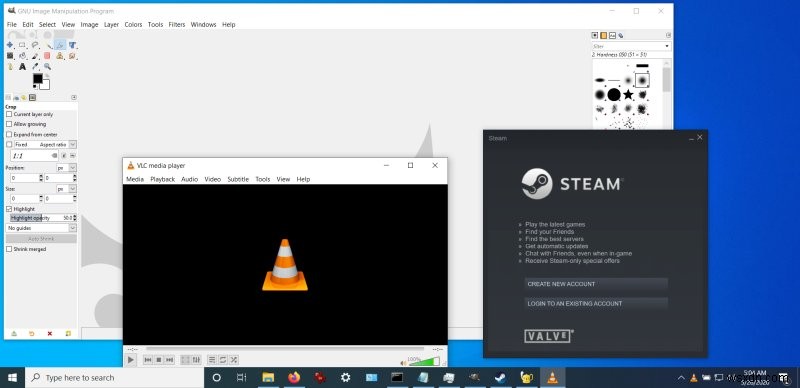The width and height of the screenshot is (800, 388).
Task: Select the Free Select lasso tool
Action: (x=35, y=44)
